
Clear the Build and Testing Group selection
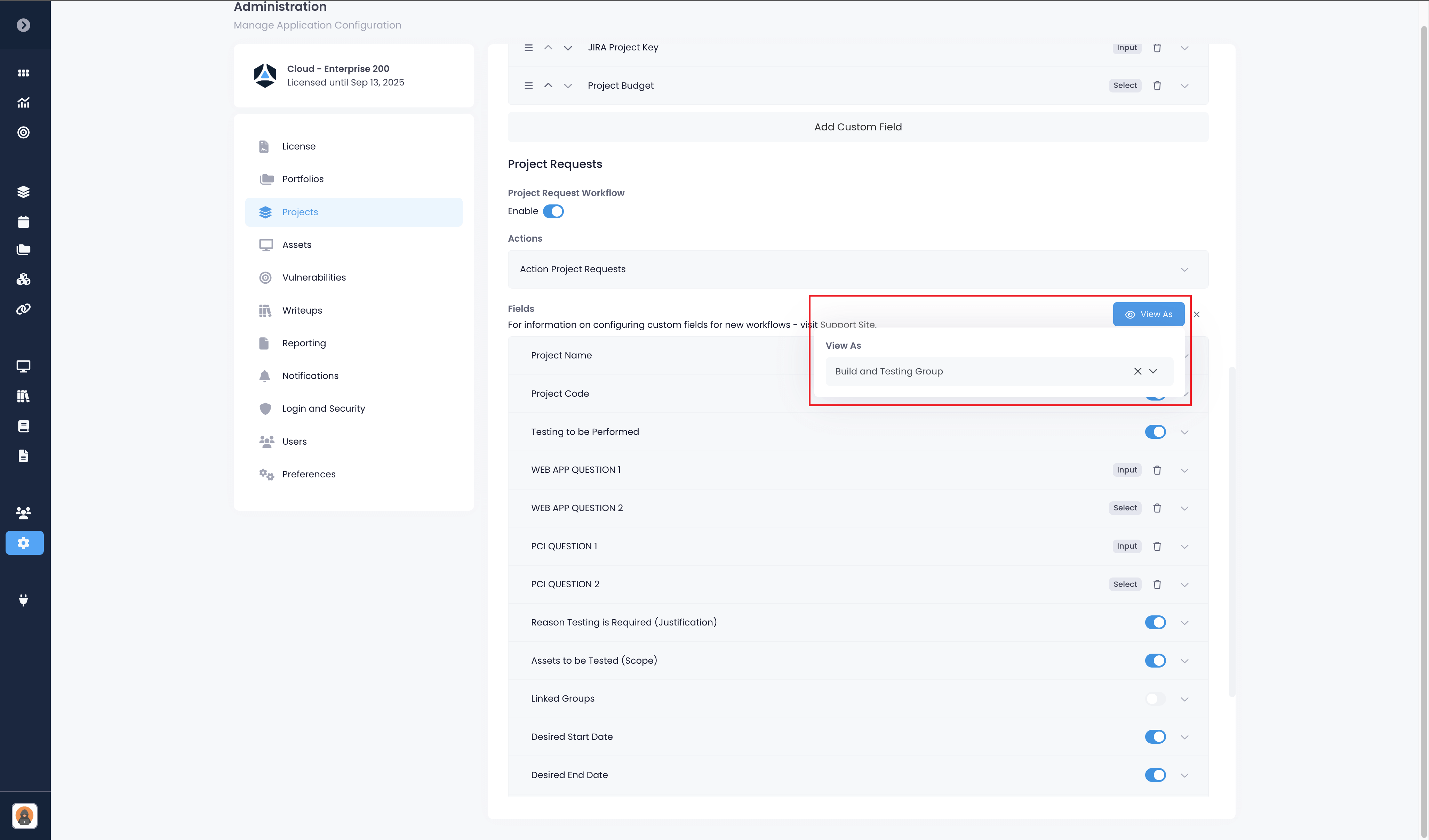pyautogui.click(x=1137, y=371)
